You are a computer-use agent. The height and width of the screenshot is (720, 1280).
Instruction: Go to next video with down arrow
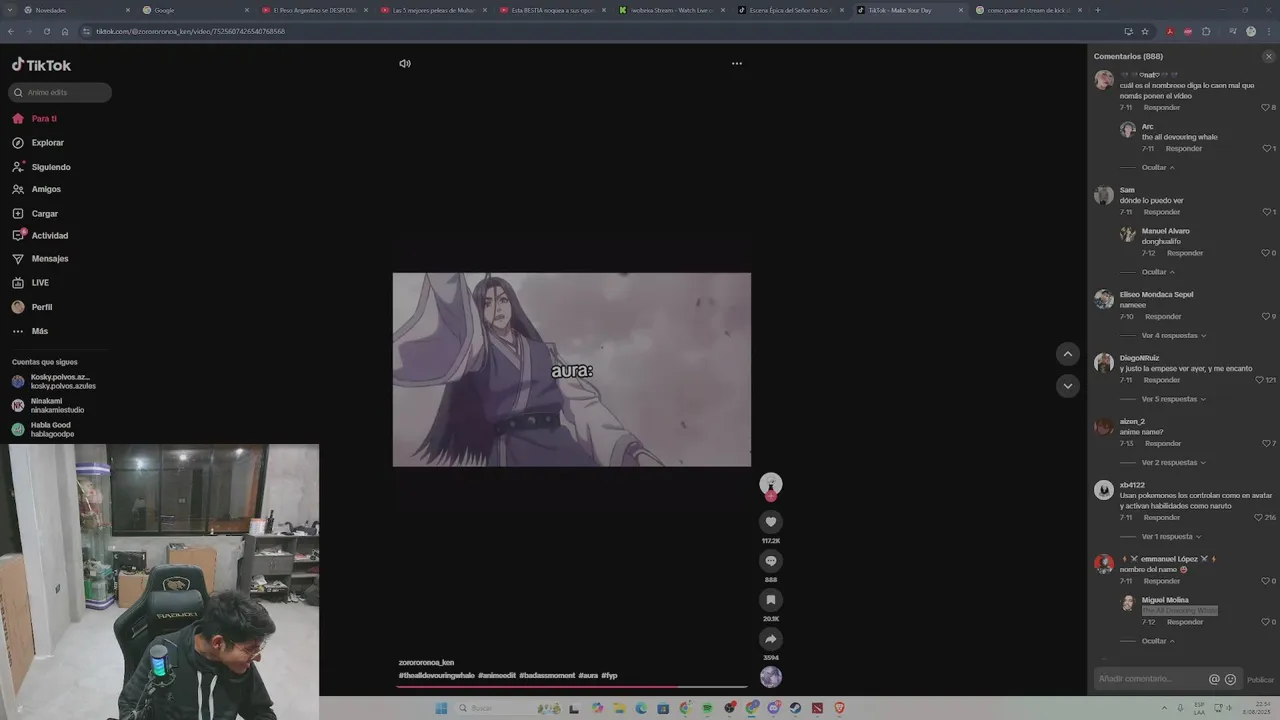pyautogui.click(x=1067, y=386)
